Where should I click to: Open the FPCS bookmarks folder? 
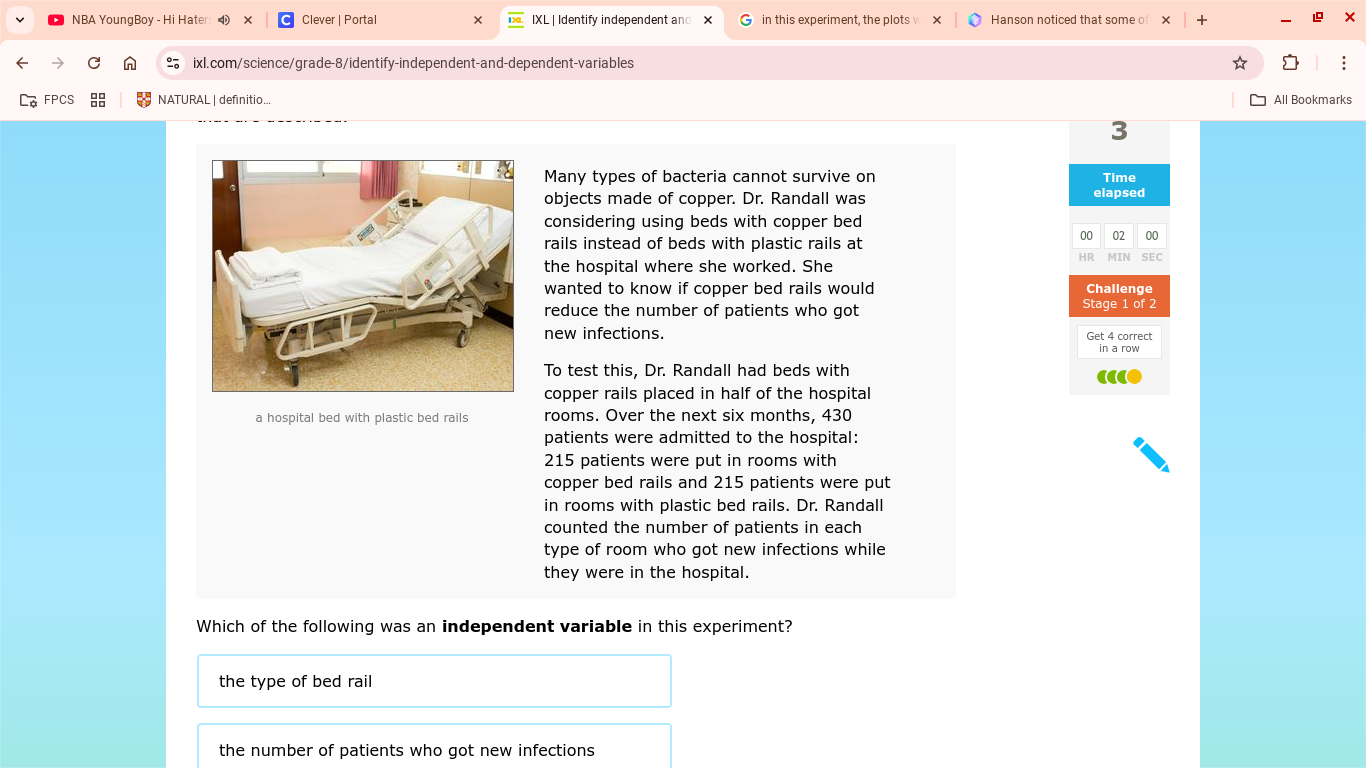(47, 100)
